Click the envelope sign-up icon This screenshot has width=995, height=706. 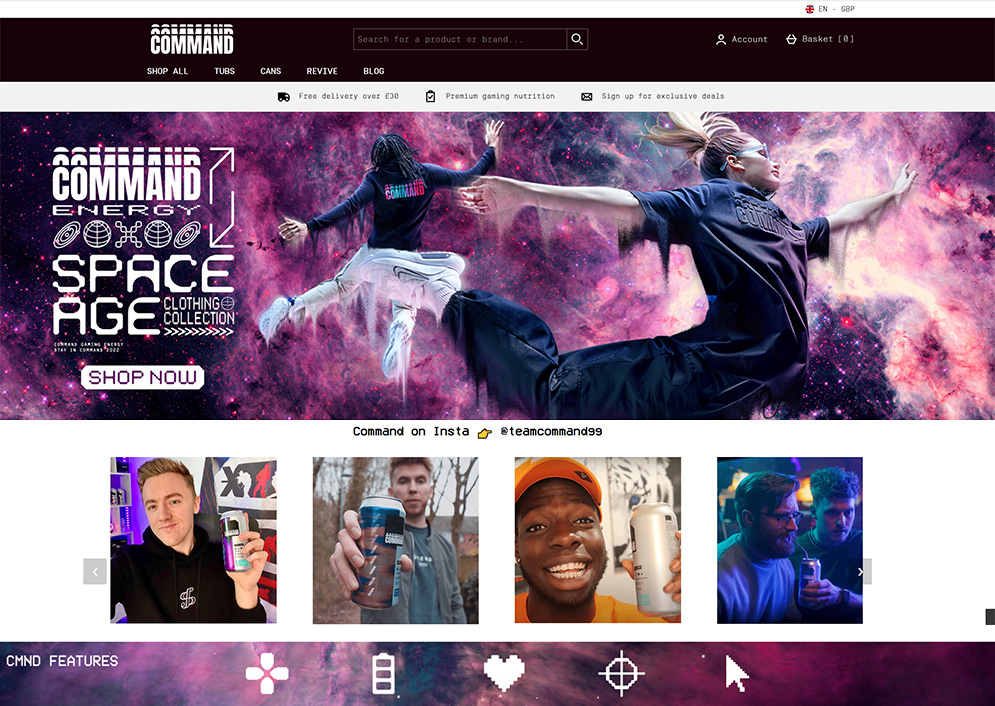(587, 96)
